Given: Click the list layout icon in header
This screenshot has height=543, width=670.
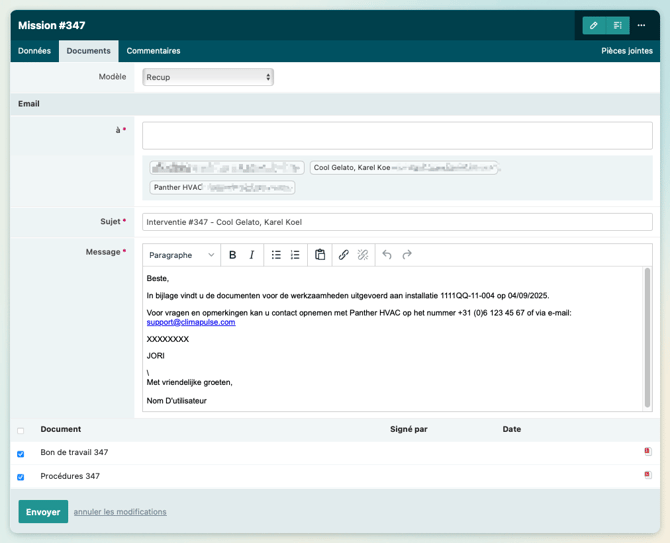Looking at the screenshot, I should coord(618,25).
